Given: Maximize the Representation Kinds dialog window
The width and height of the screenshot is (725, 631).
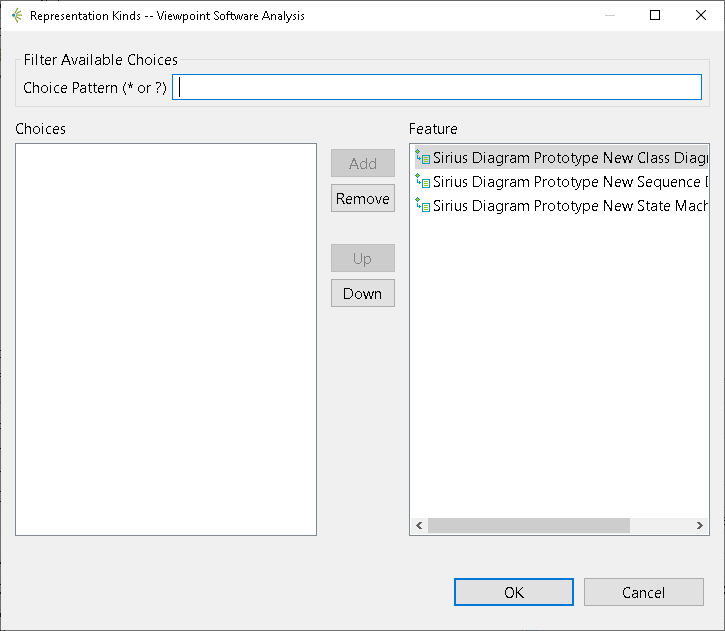Looking at the screenshot, I should point(655,15).
